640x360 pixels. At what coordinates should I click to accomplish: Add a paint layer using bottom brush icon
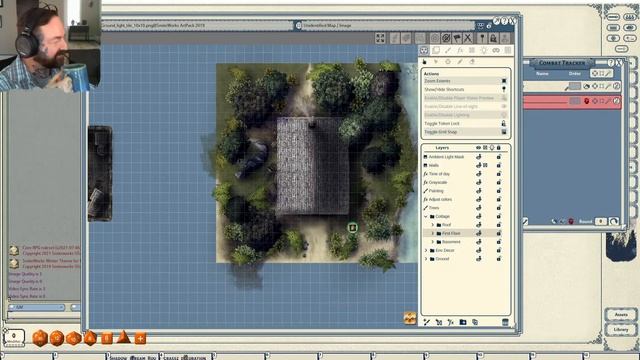[427, 322]
